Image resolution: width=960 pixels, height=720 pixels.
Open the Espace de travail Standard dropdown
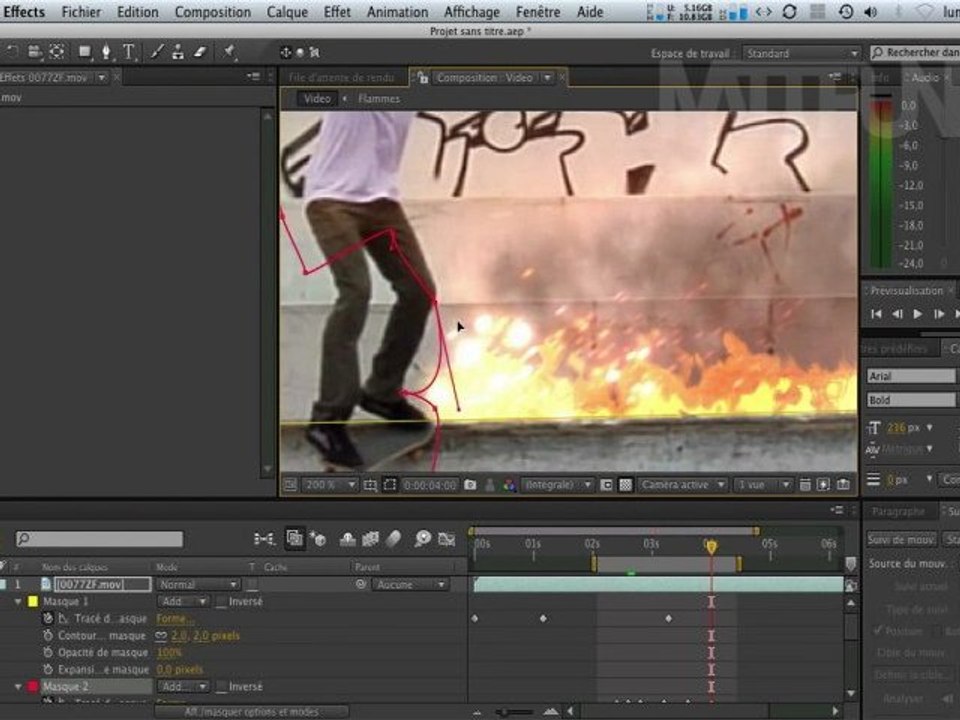[801, 53]
